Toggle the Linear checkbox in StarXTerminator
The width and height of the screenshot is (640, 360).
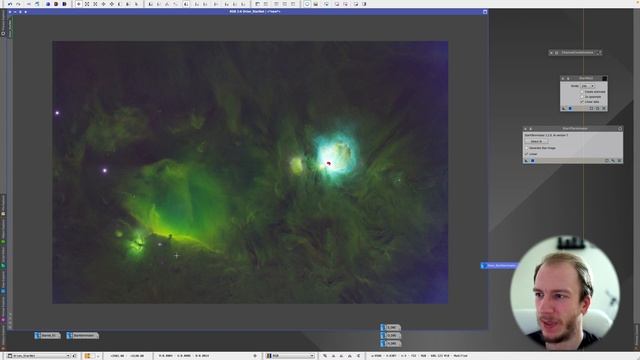pos(527,154)
